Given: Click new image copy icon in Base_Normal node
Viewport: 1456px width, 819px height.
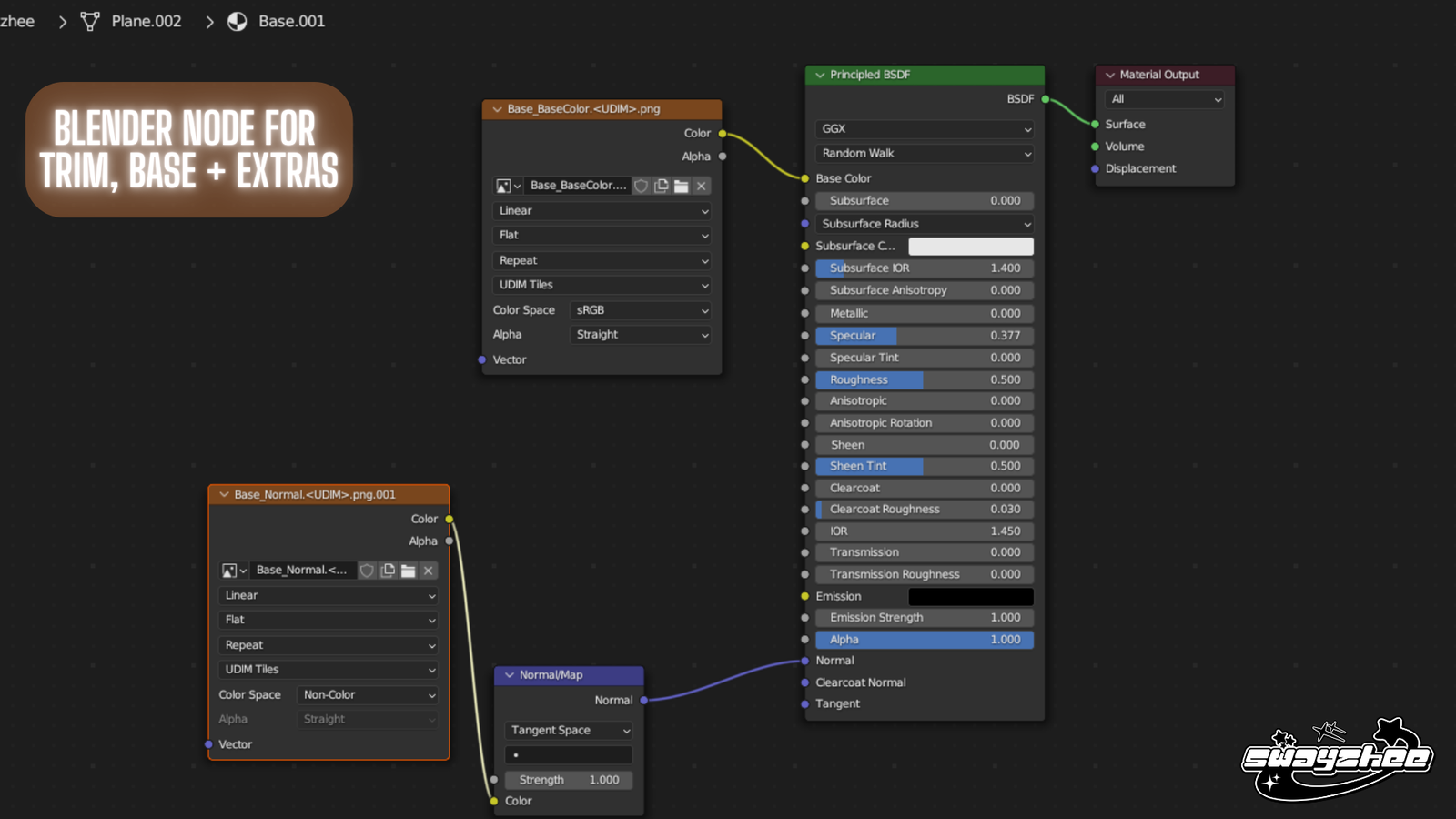Looking at the screenshot, I should point(388,571).
